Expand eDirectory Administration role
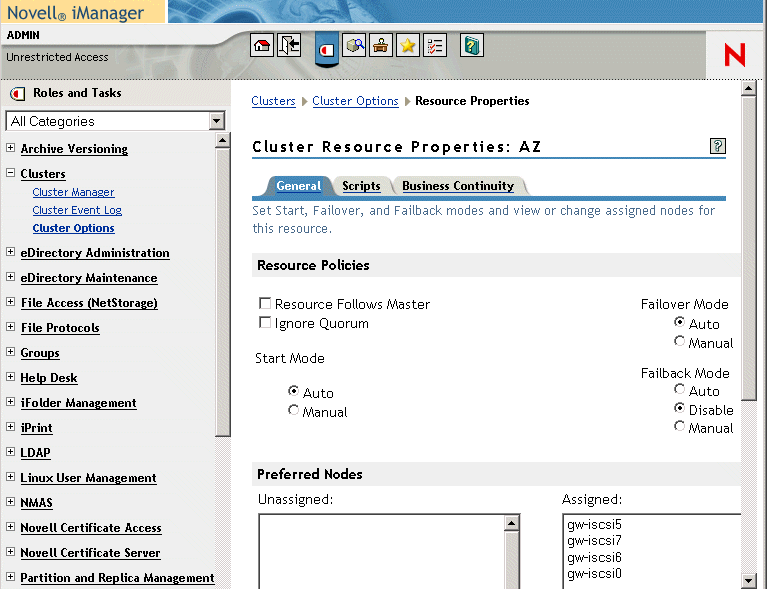This screenshot has height=589, width=767. point(10,251)
